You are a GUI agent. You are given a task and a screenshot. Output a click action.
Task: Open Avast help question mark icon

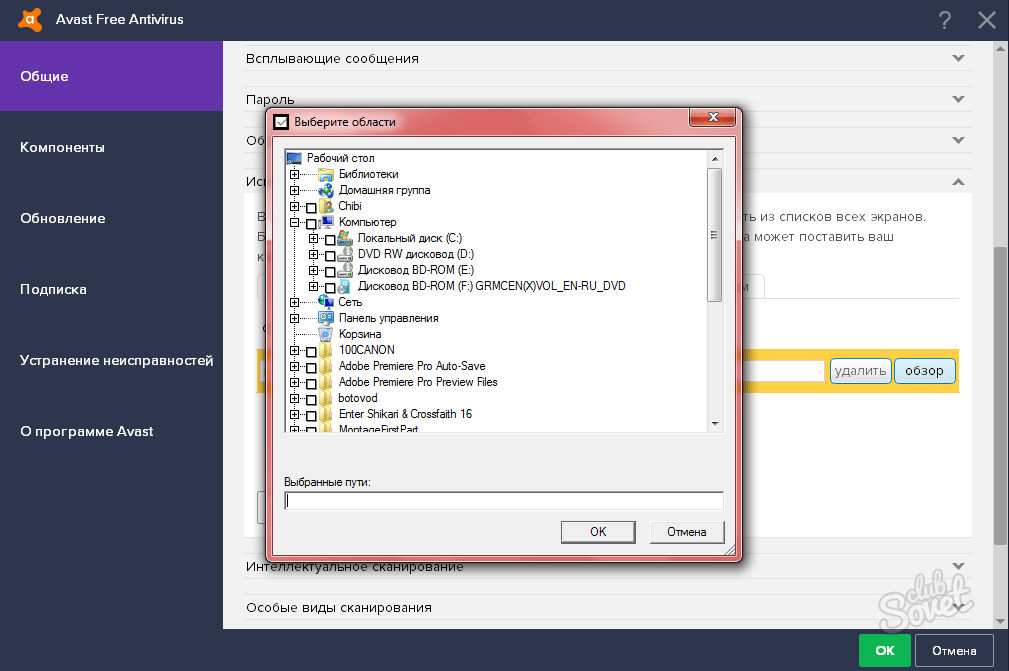tap(945, 20)
